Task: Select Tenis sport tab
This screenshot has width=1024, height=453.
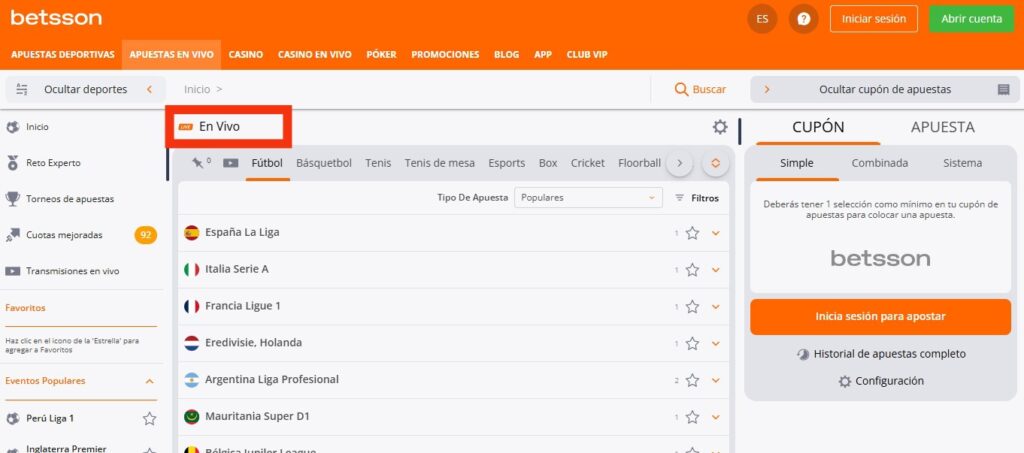Action: [x=378, y=163]
